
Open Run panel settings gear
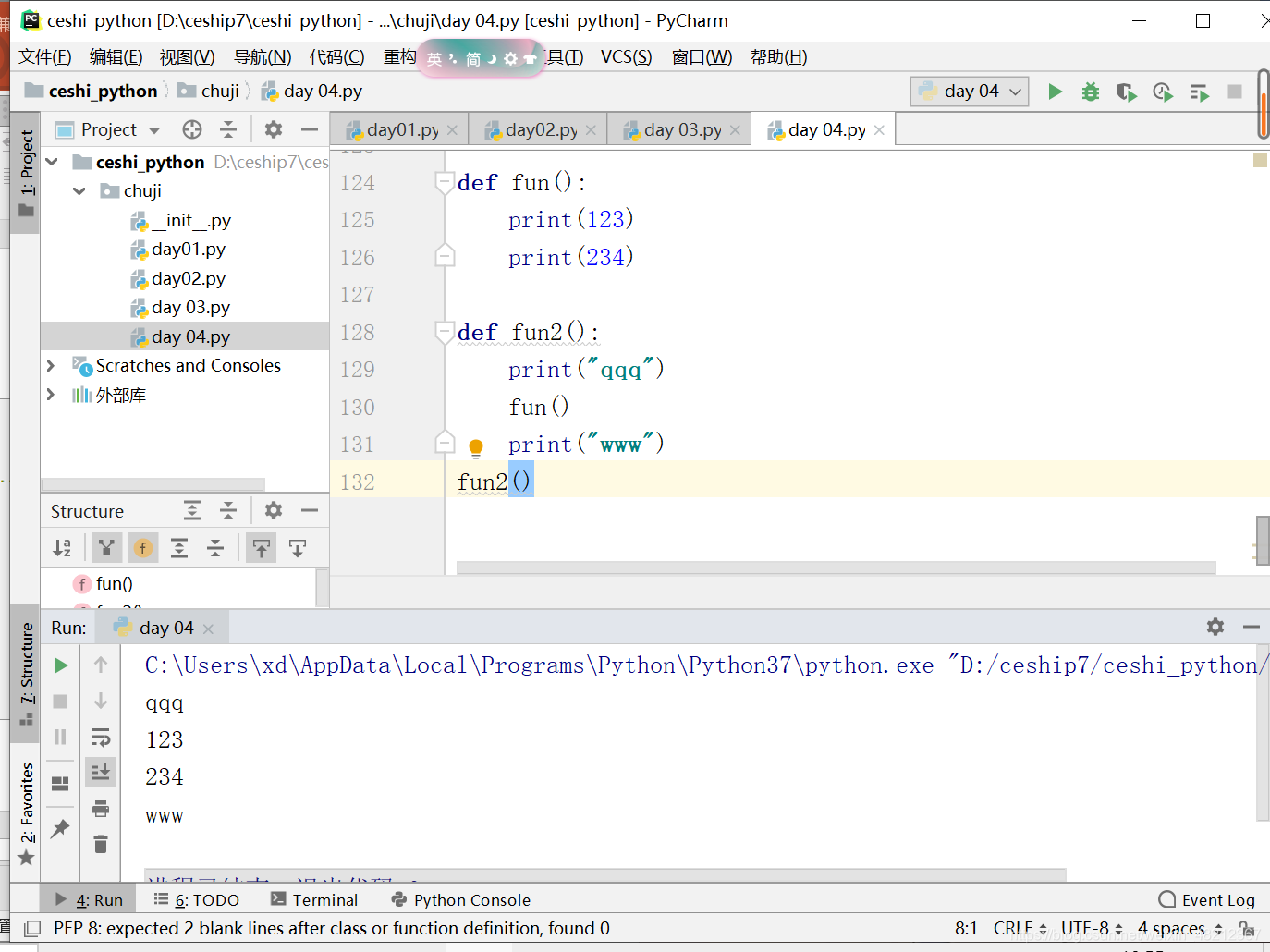tap(1215, 627)
